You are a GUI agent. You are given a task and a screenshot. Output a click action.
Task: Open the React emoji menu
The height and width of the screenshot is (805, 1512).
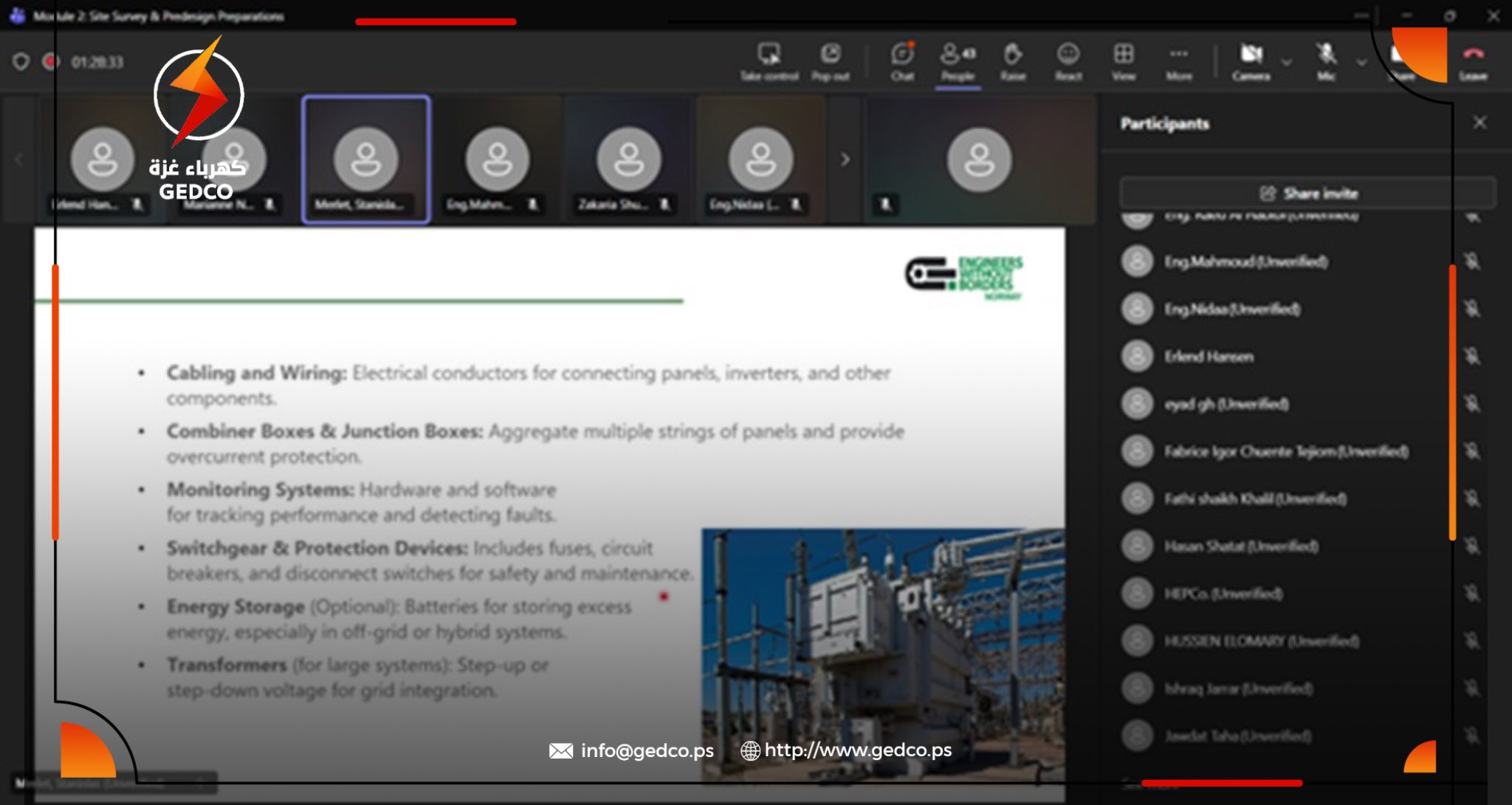1068,55
